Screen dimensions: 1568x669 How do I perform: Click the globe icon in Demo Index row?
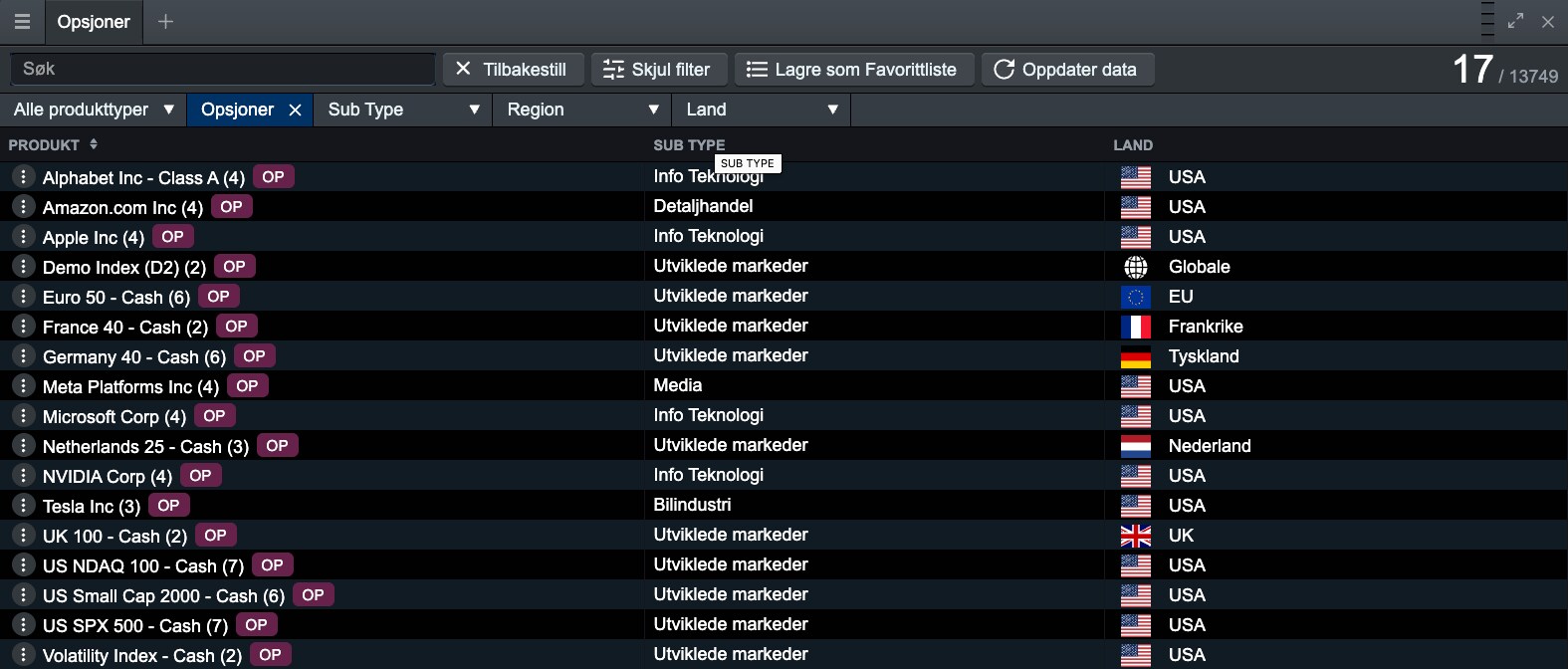point(1136,267)
